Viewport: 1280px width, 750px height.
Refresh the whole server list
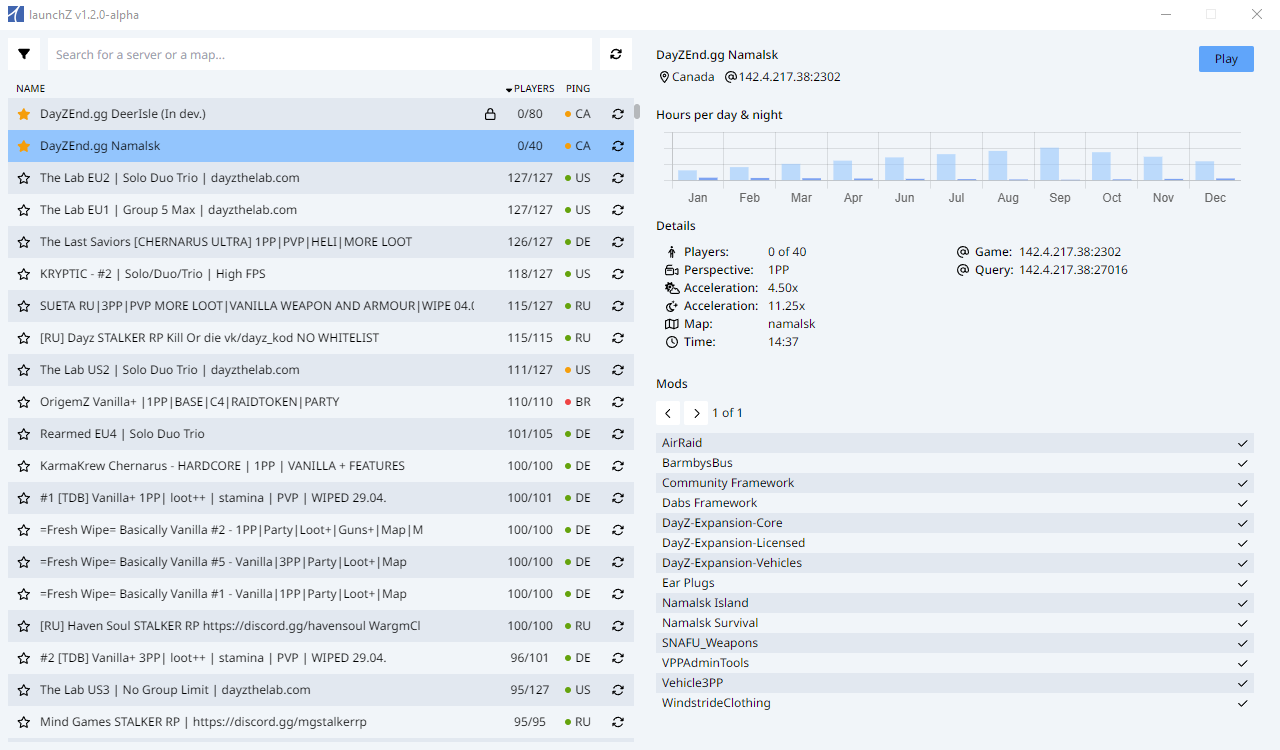(x=616, y=54)
